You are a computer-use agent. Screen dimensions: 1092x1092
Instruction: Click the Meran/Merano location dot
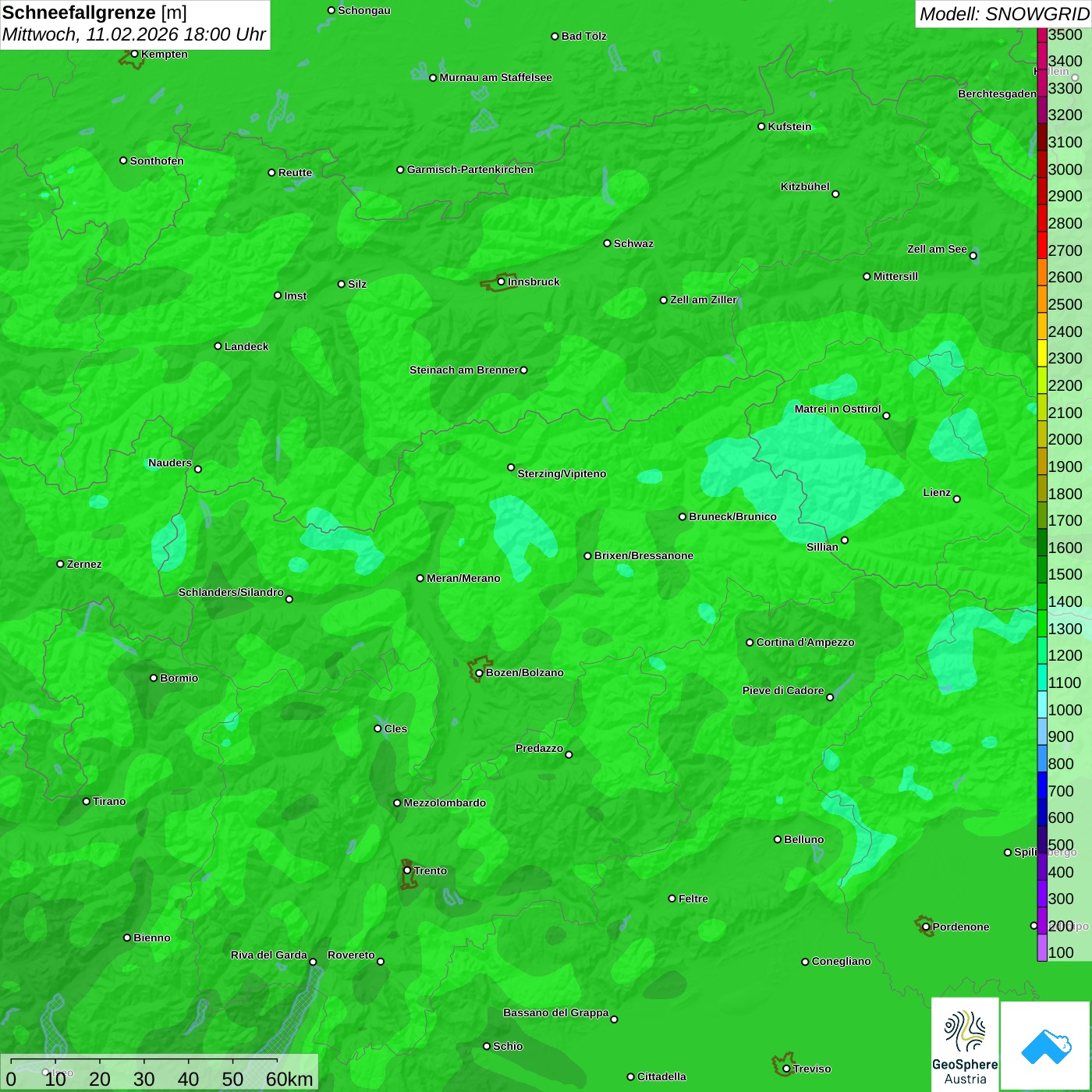click(x=420, y=578)
